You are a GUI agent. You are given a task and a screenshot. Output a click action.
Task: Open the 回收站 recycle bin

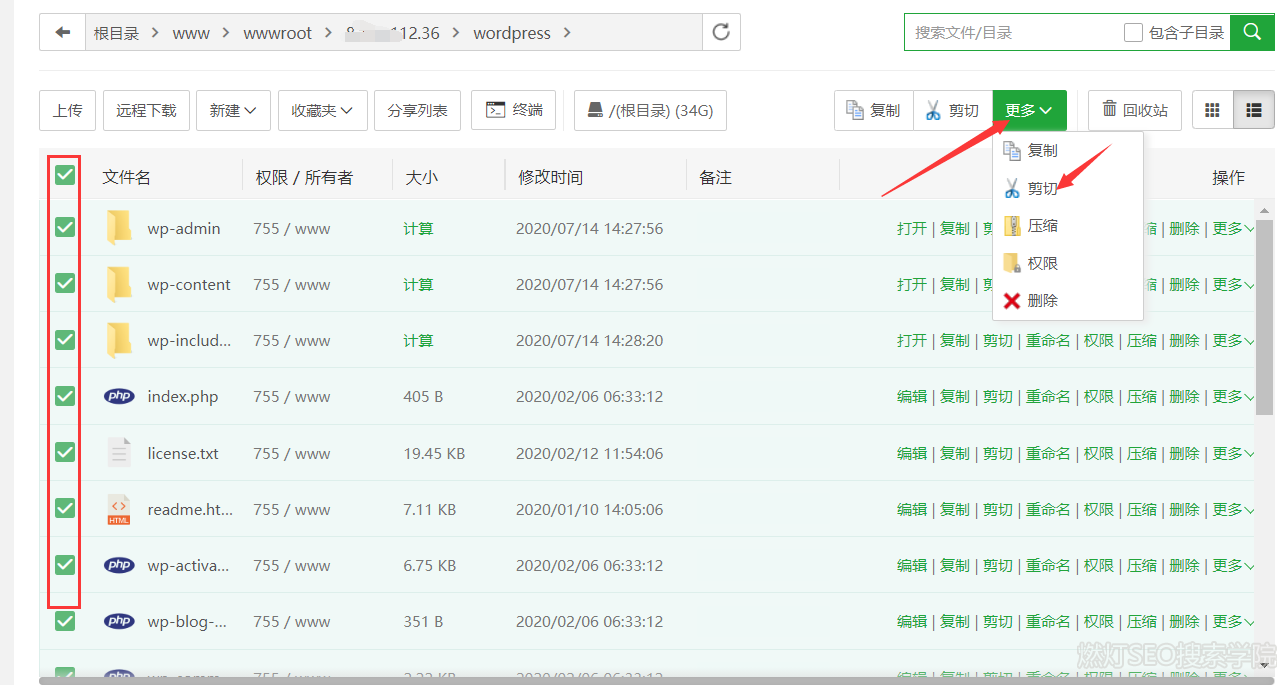[x=1135, y=110]
